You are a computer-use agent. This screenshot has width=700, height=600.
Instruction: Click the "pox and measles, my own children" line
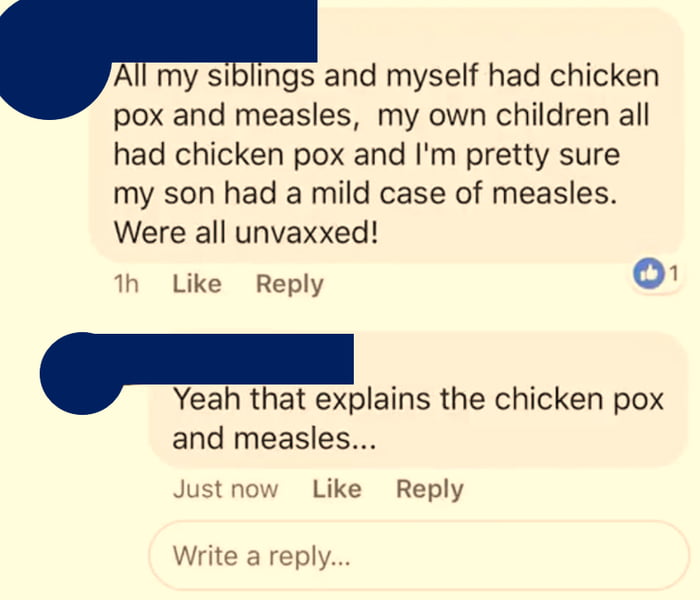pos(382,115)
